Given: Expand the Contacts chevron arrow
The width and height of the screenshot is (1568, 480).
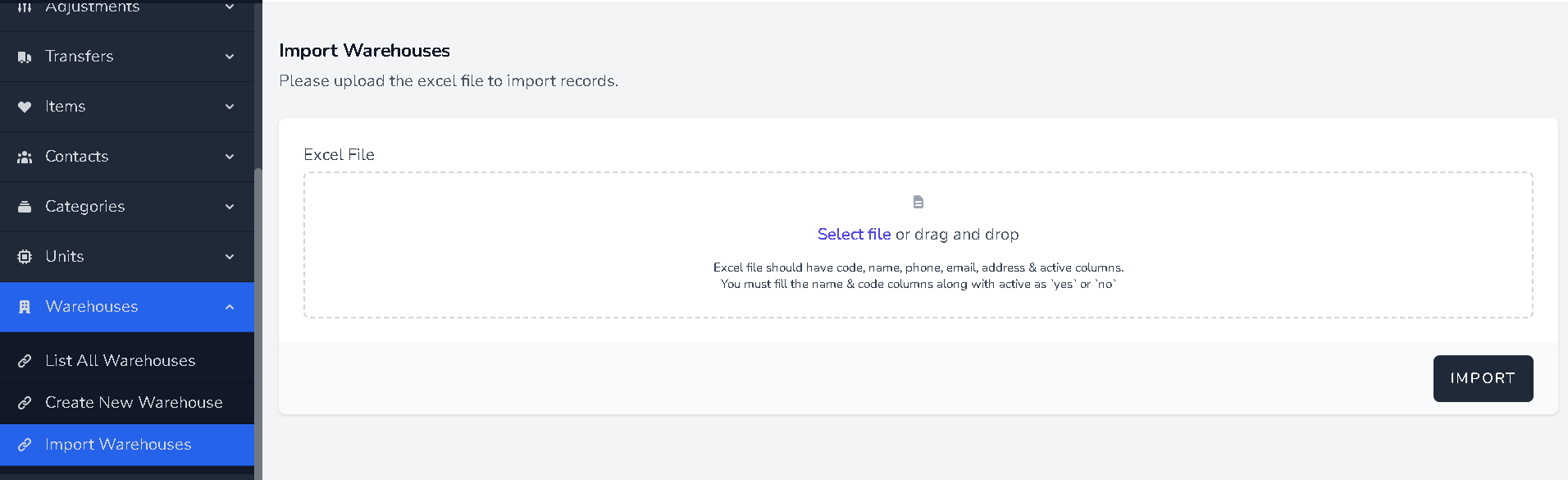Looking at the screenshot, I should click(x=230, y=157).
